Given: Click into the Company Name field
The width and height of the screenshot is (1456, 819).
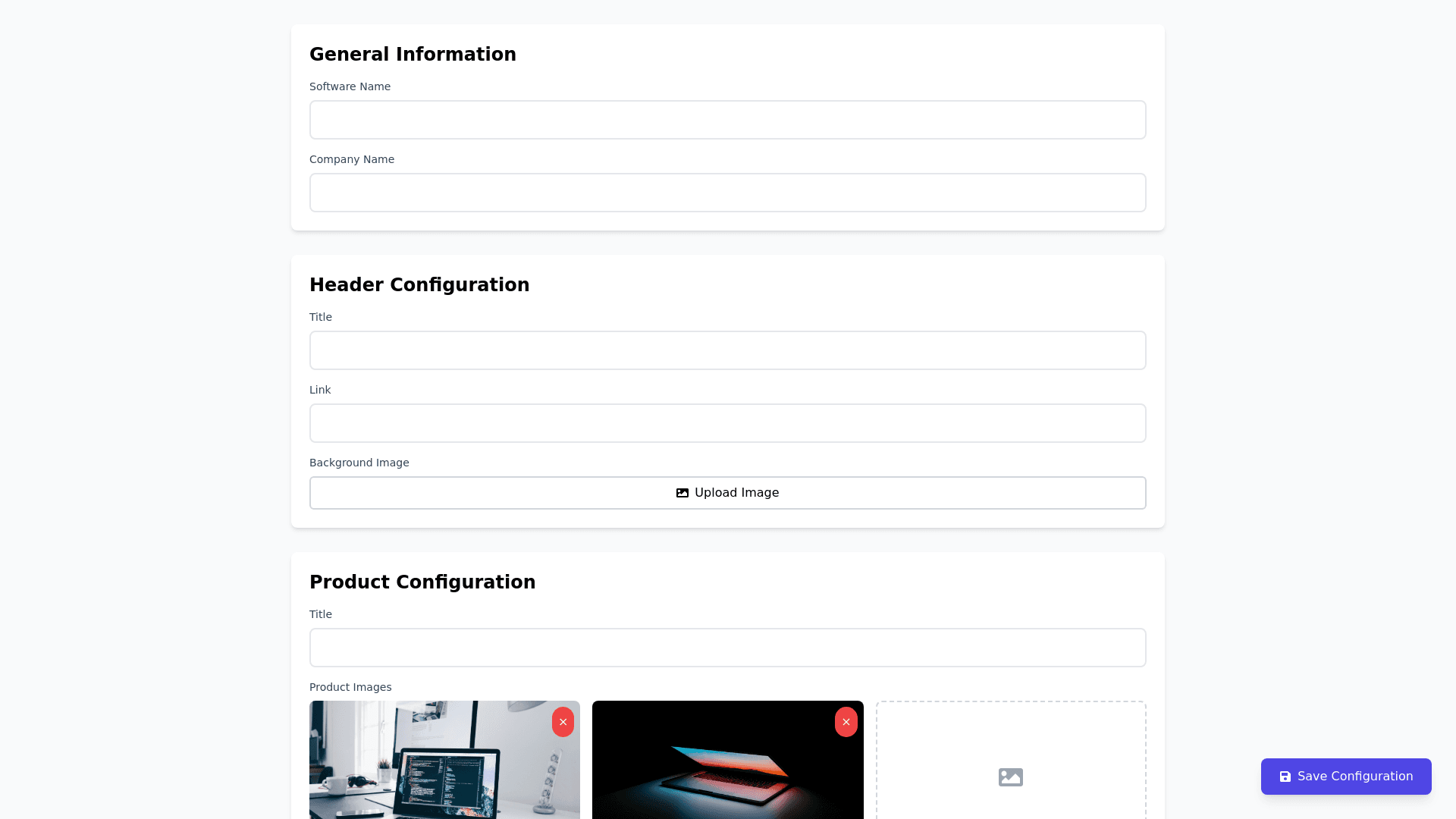Looking at the screenshot, I should click(x=727, y=193).
